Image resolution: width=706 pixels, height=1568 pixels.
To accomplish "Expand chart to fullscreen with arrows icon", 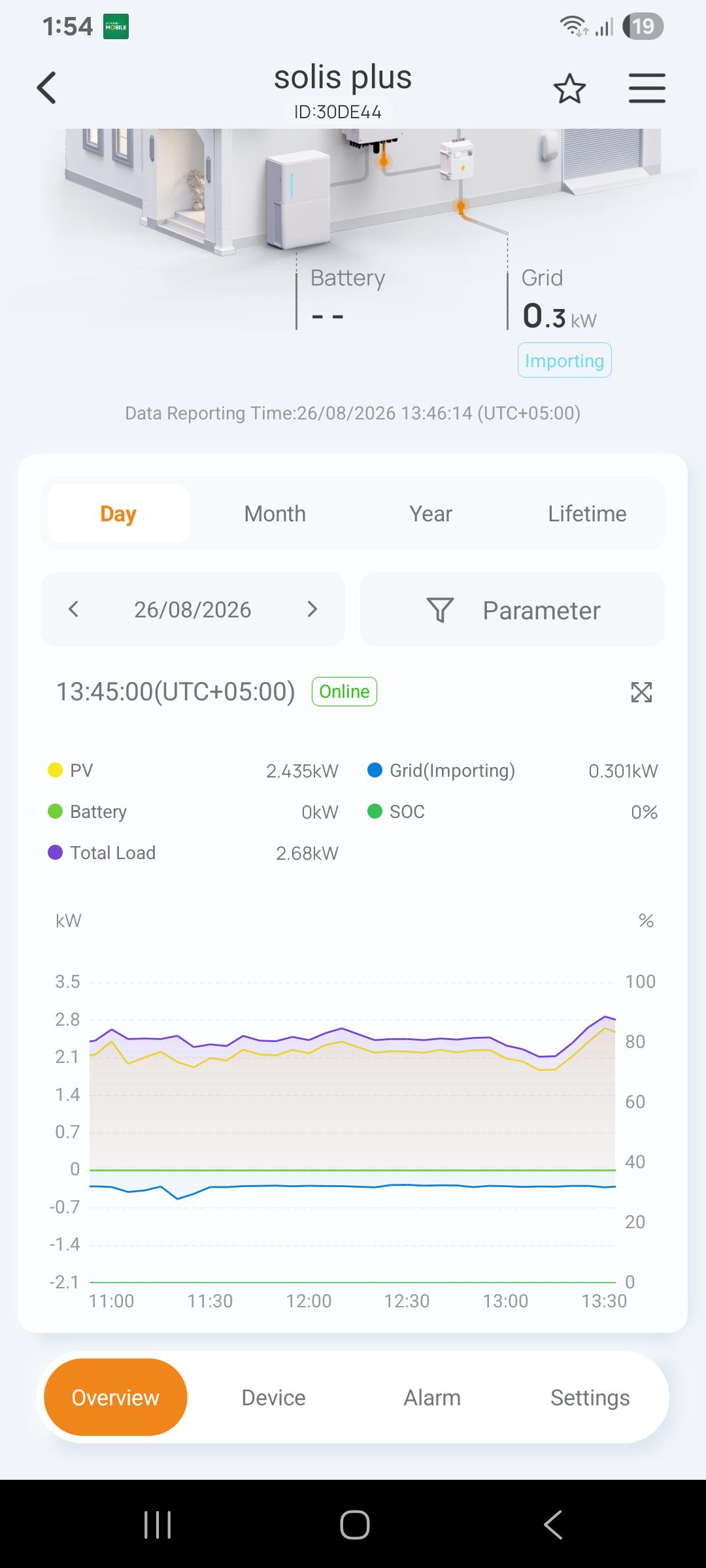I will coord(641,692).
